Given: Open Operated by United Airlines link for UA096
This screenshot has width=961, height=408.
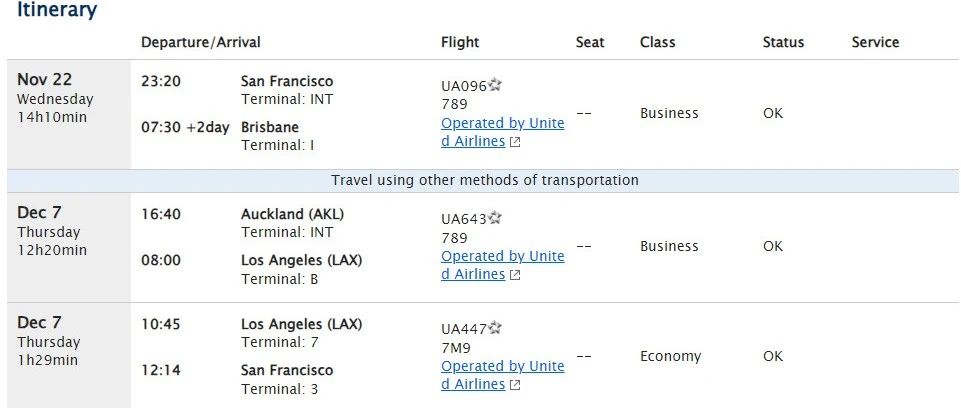Looking at the screenshot, I should click(x=503, y=132).
